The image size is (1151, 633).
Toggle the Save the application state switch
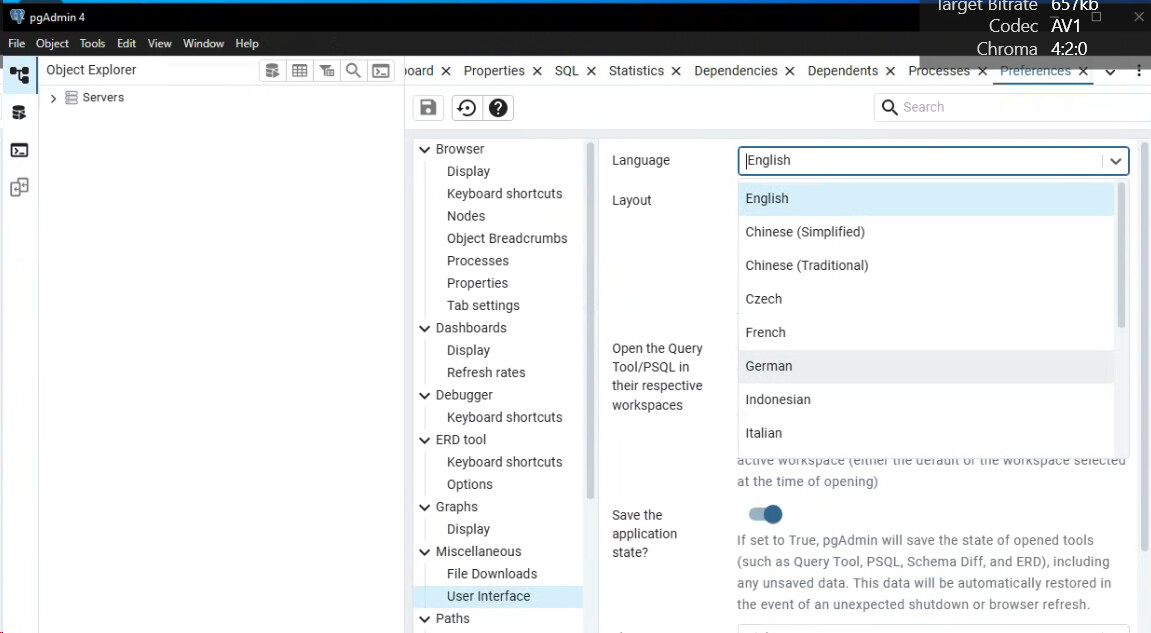point(765,514)
